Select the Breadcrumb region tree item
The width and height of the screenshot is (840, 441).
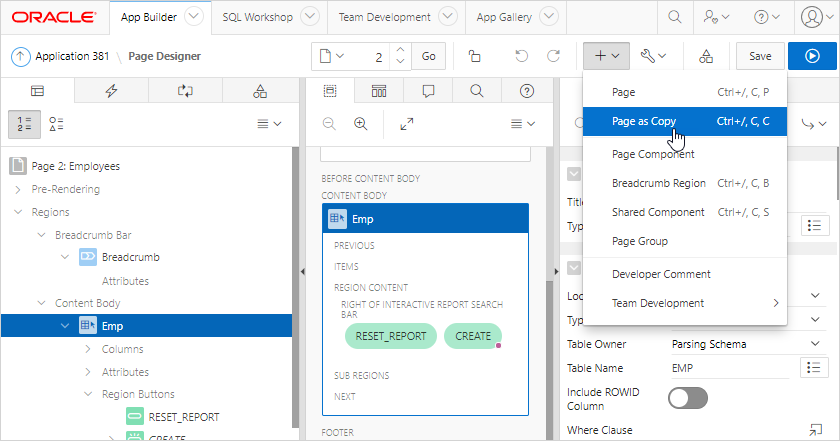tap(131, 257)
